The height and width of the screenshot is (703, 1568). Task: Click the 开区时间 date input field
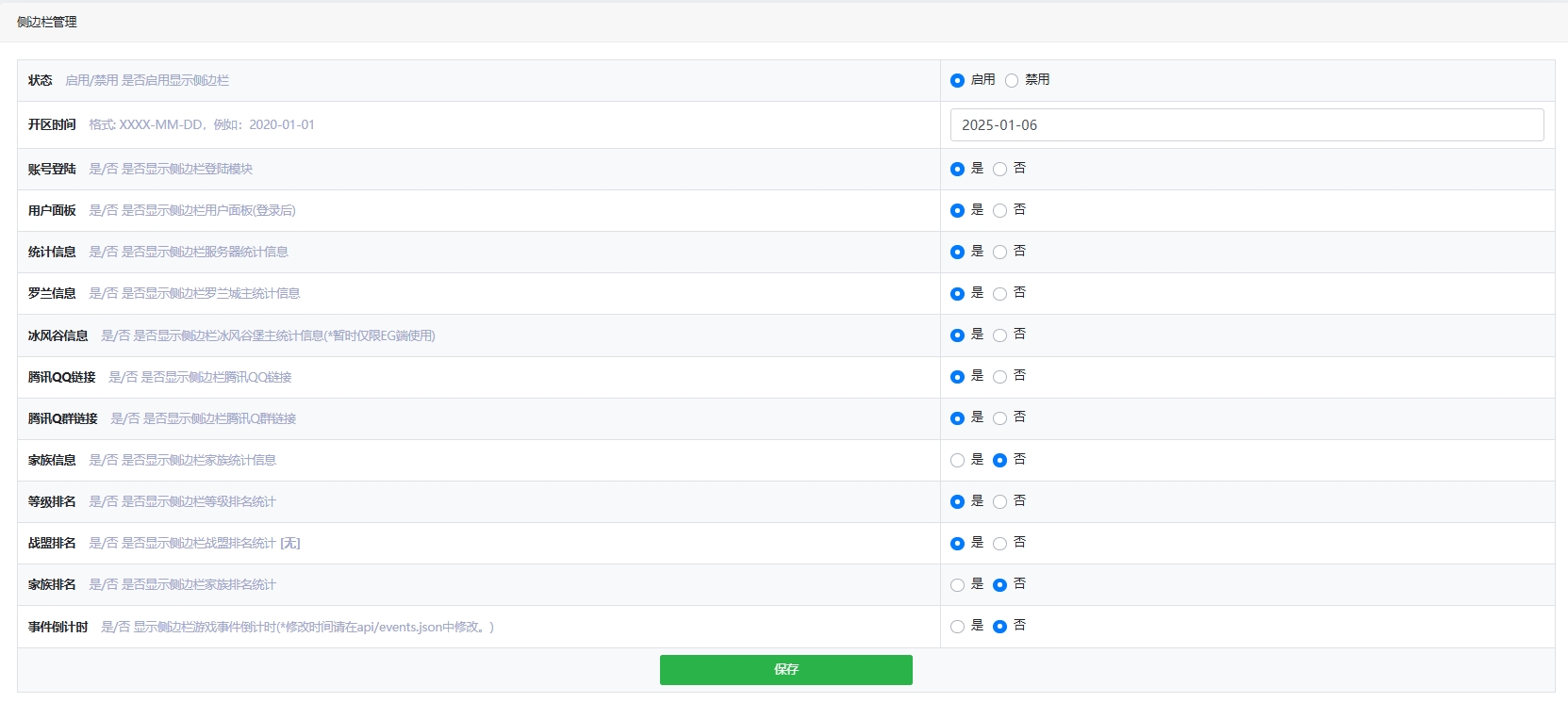1246,125
